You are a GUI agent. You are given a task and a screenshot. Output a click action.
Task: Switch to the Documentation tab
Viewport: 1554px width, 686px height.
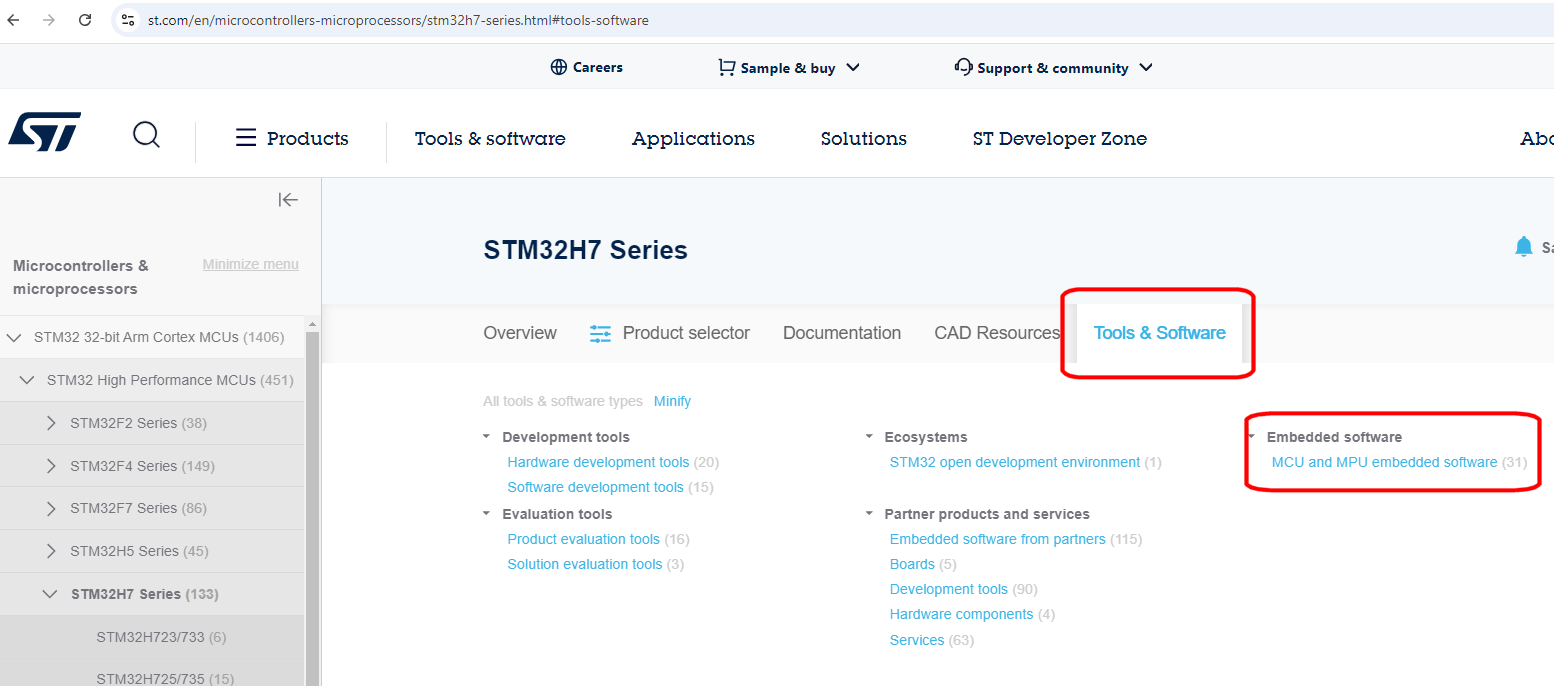tap(841, 332)
